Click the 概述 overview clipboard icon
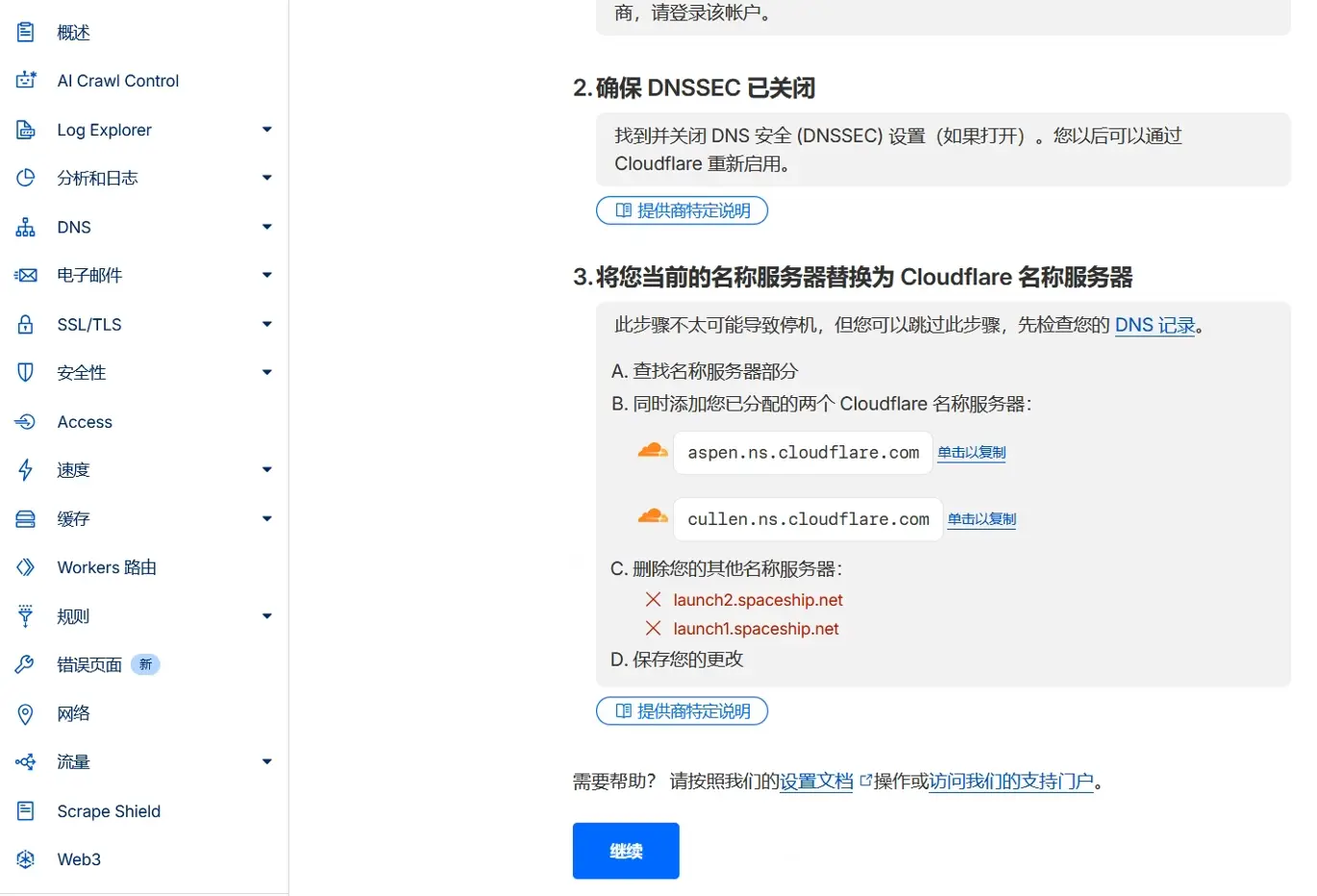The width and height of the screenshot is (1317, 896). (26, 32)
